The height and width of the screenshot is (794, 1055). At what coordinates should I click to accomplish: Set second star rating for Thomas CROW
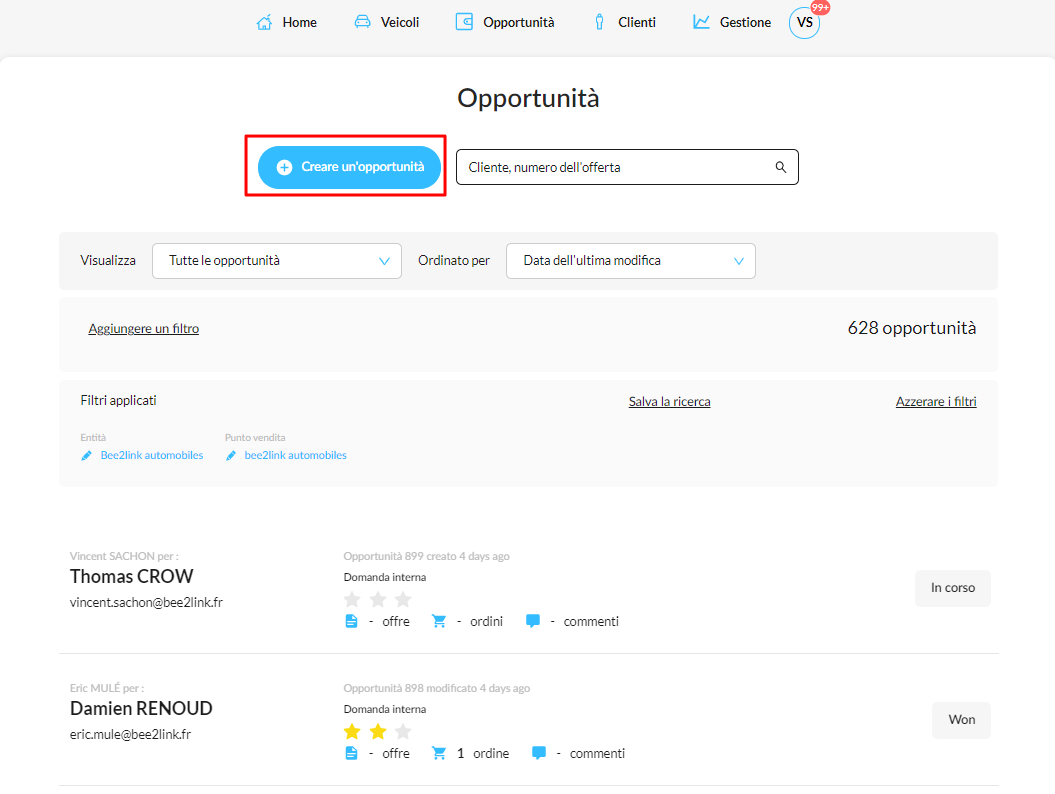click(378, 599)
